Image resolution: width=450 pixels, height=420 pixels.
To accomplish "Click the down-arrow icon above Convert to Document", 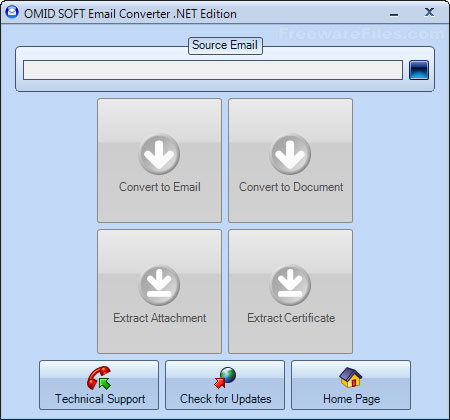I will coord(290,154).
